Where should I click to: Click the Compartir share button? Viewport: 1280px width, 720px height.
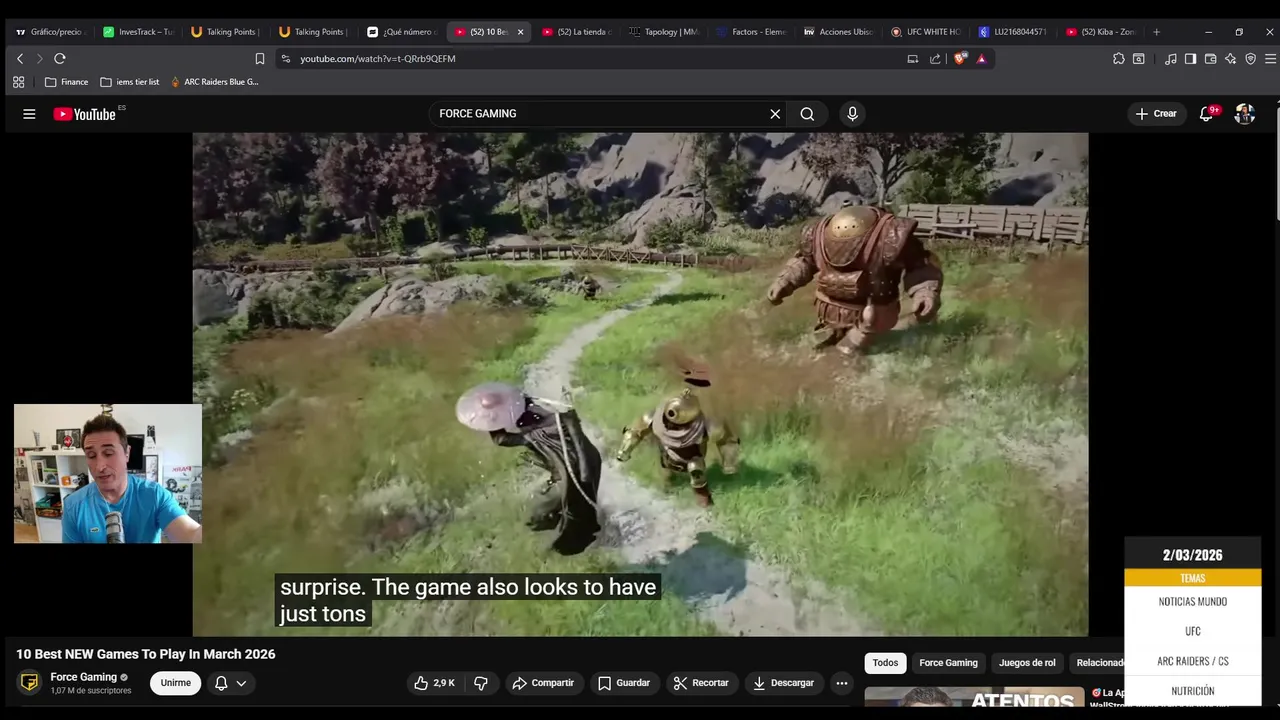click(x=543, y=683)
